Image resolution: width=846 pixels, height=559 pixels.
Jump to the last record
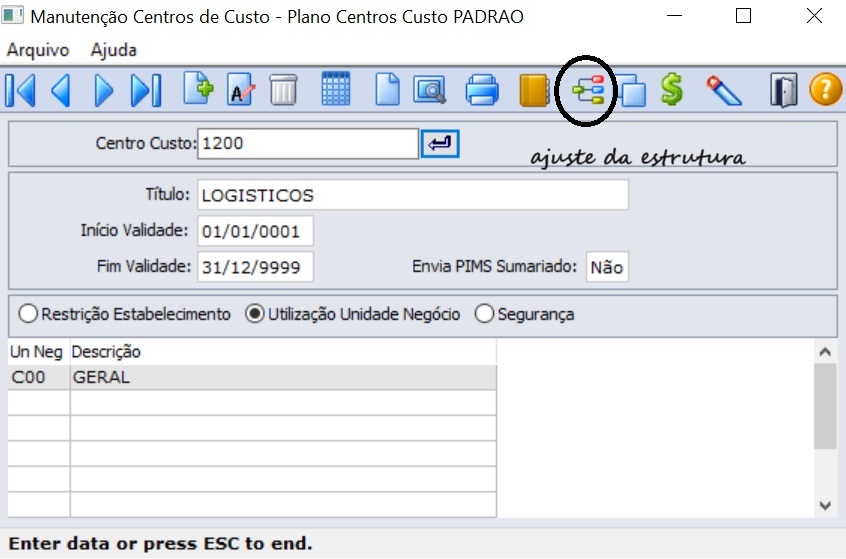pyautogui.click(x=146, y=90)
